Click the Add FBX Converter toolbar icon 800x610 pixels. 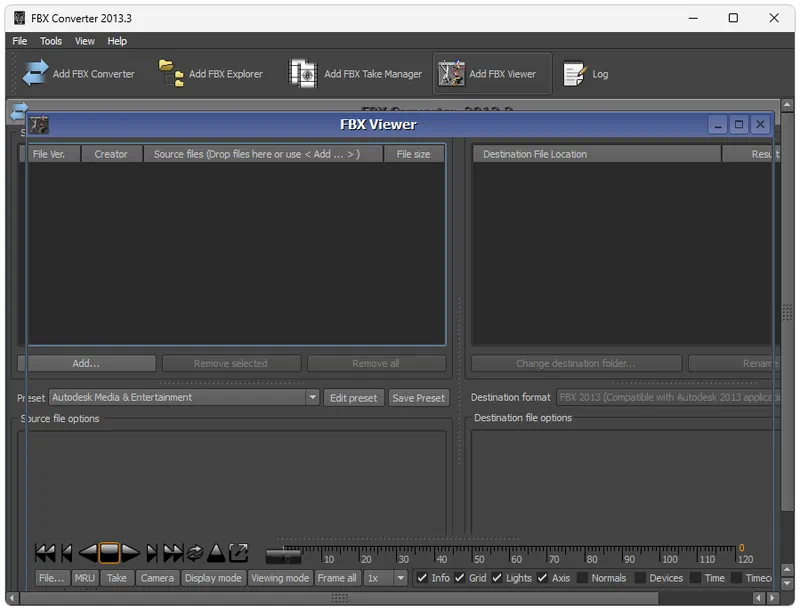[35, 73]
